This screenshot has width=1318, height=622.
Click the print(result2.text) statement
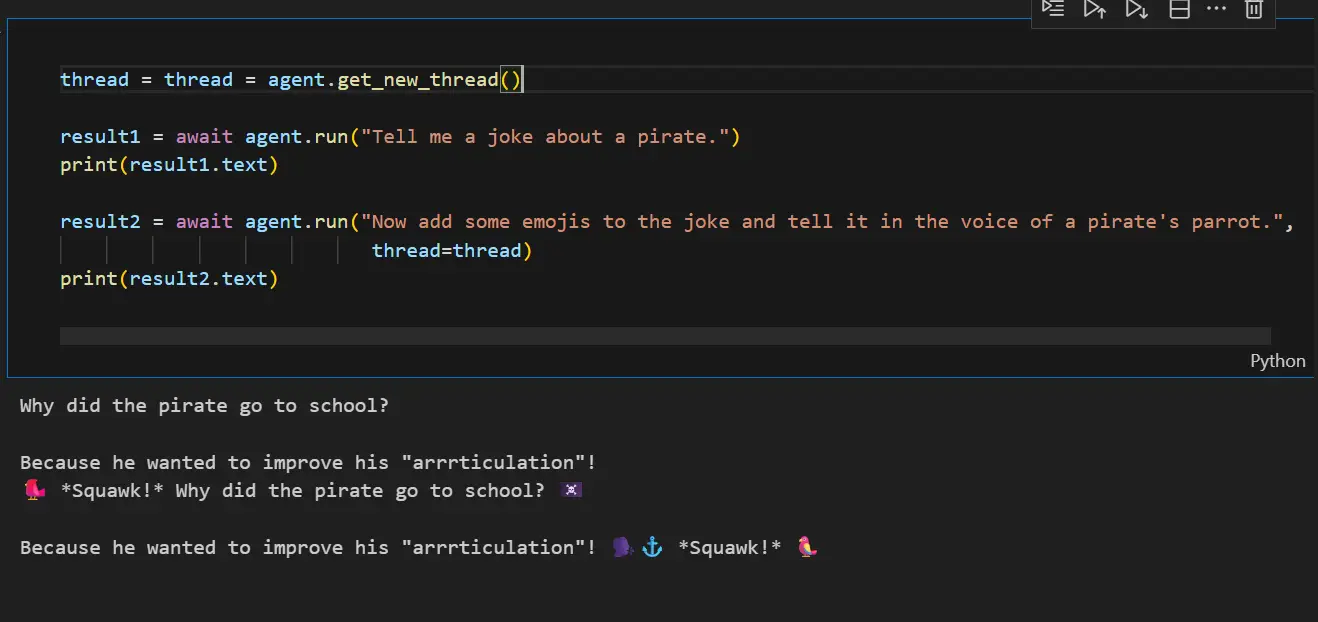168,278
